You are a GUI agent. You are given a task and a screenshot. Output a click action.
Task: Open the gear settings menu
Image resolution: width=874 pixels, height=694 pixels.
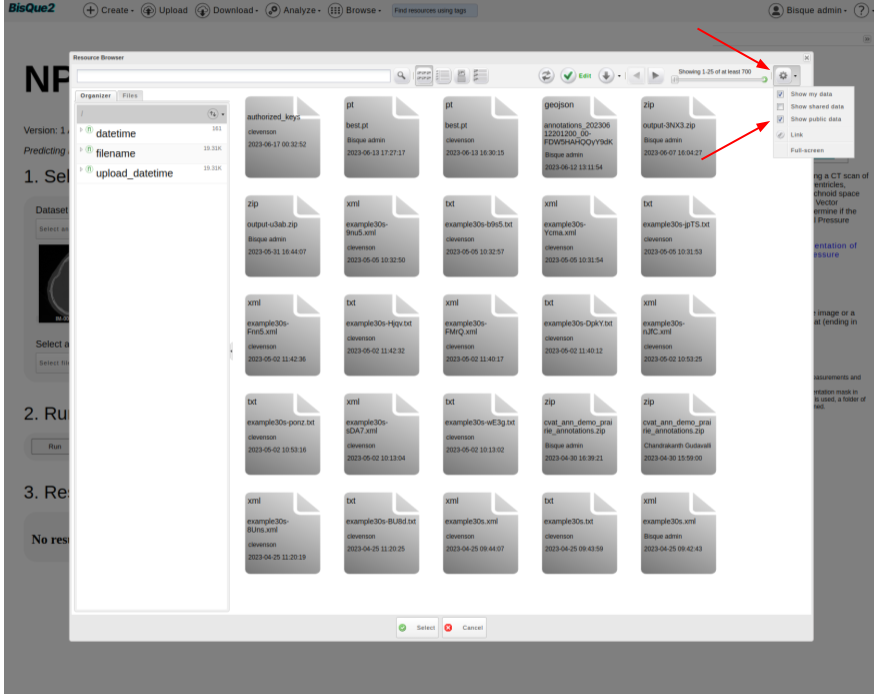[x=785, y=76]
